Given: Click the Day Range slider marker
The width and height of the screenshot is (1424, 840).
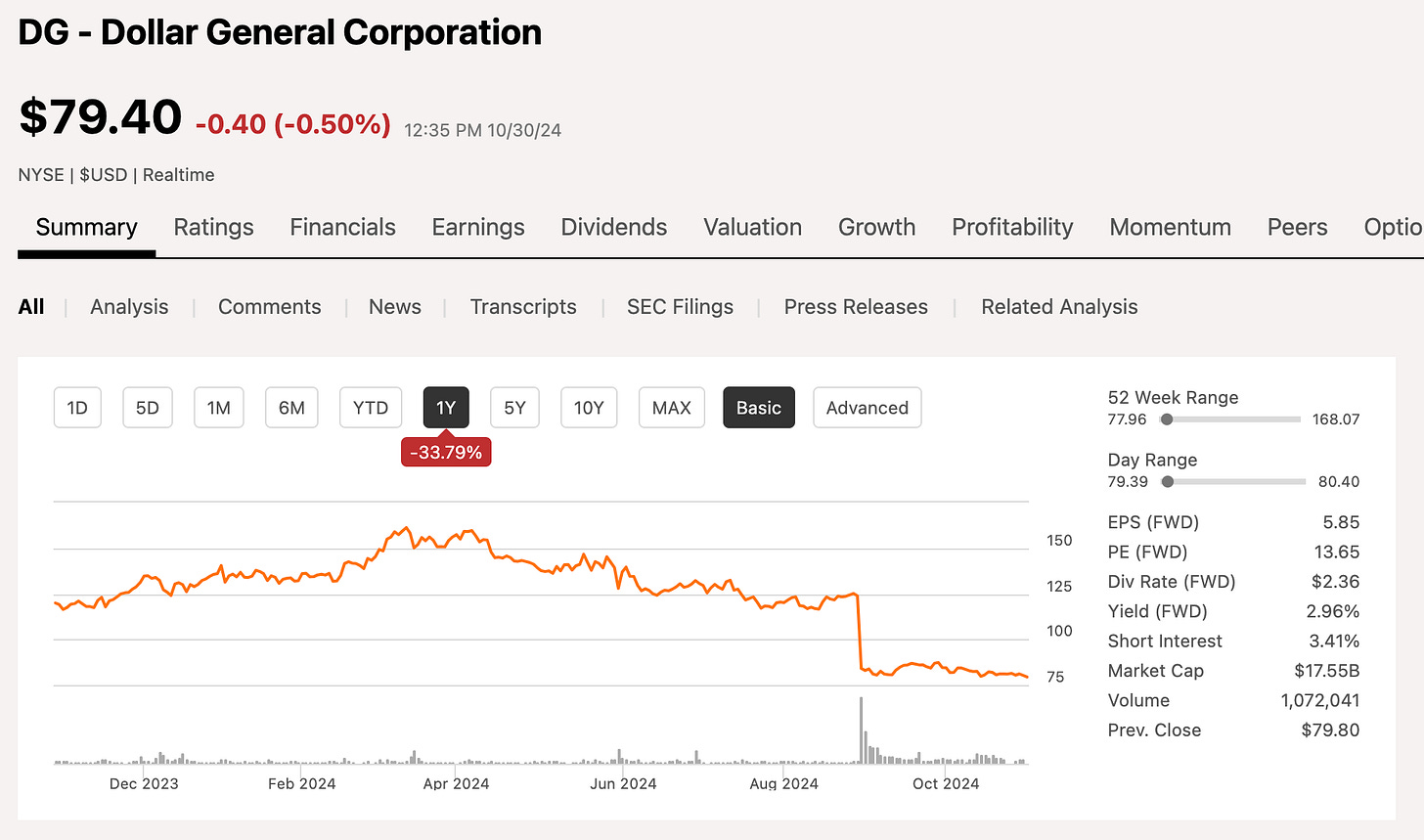Looking at the screenshot, I should coord(1168,482).
